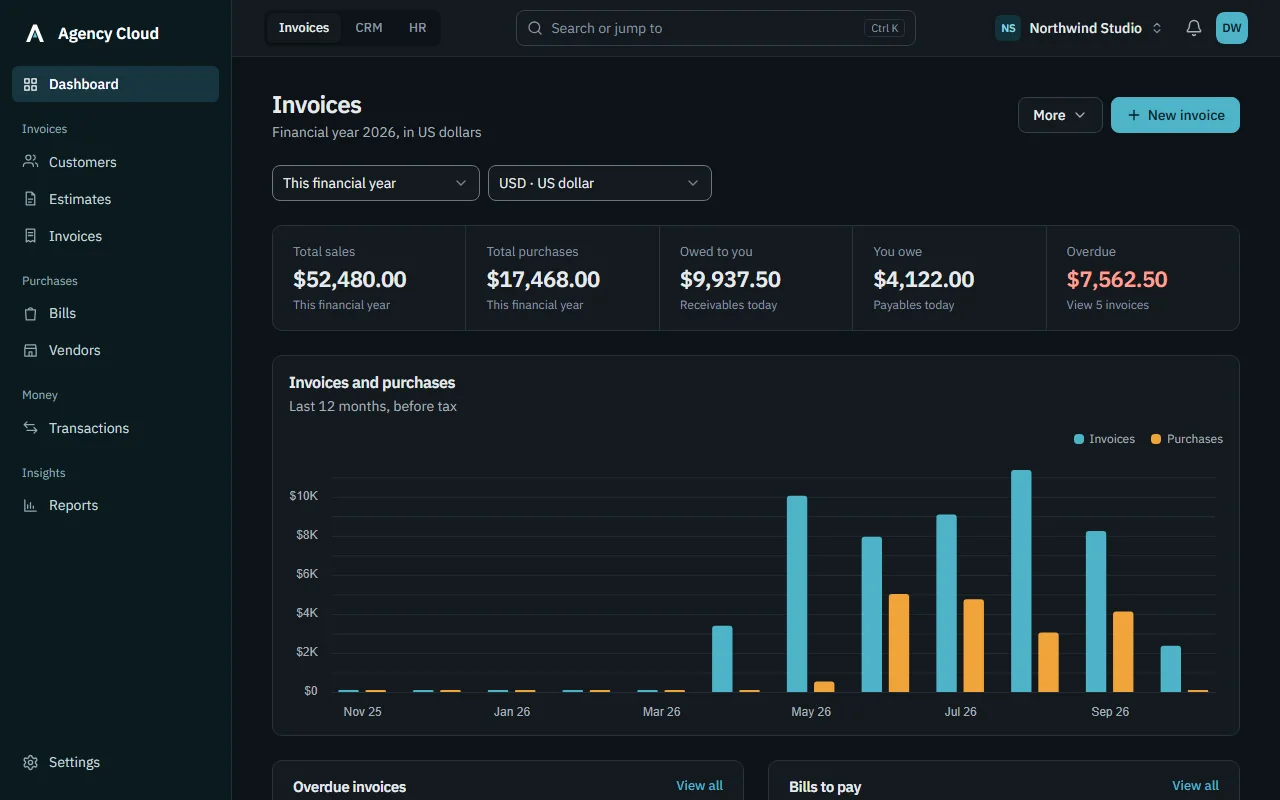
Task: Open notifications bell
Action: click(x=1194, y=28)
